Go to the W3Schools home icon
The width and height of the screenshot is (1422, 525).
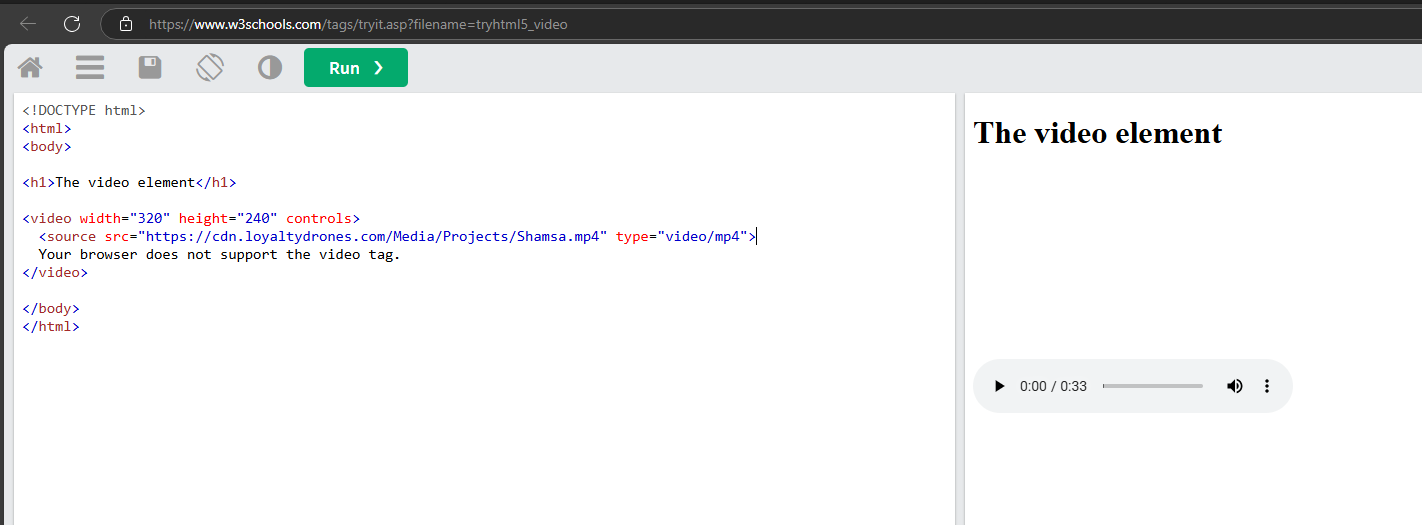tap(30, 68)
